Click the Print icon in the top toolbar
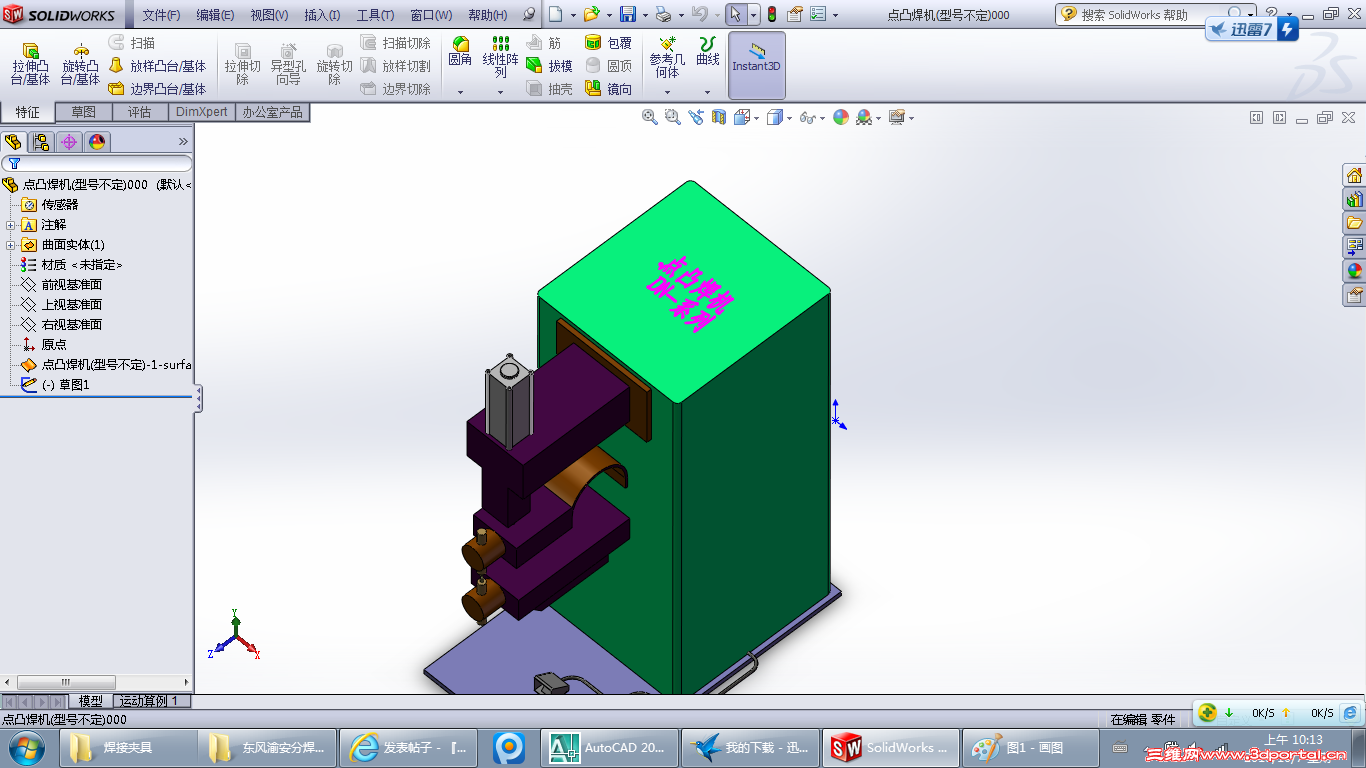Viewport: 1366px width, 768px height. (x=663, y=14)
